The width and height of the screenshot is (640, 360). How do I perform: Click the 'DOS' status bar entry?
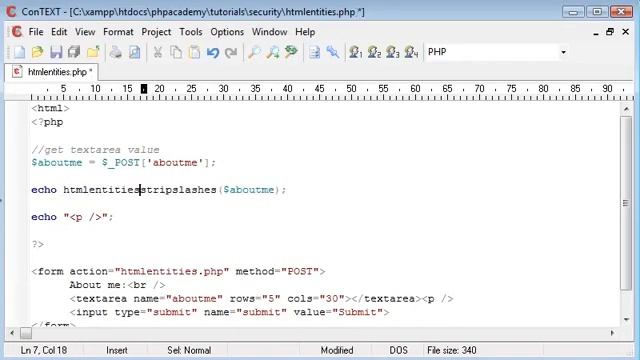398,350
